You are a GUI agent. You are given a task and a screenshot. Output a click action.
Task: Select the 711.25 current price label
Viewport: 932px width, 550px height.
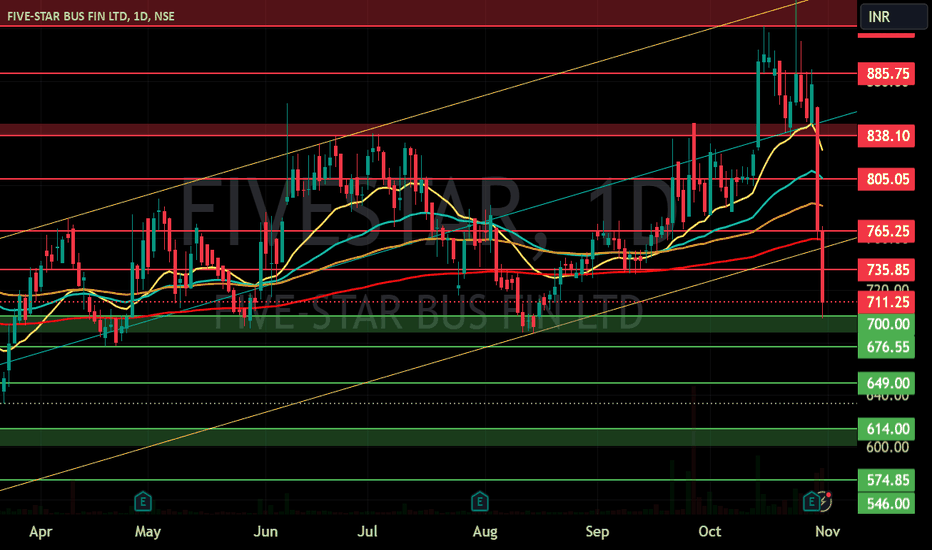886,302
